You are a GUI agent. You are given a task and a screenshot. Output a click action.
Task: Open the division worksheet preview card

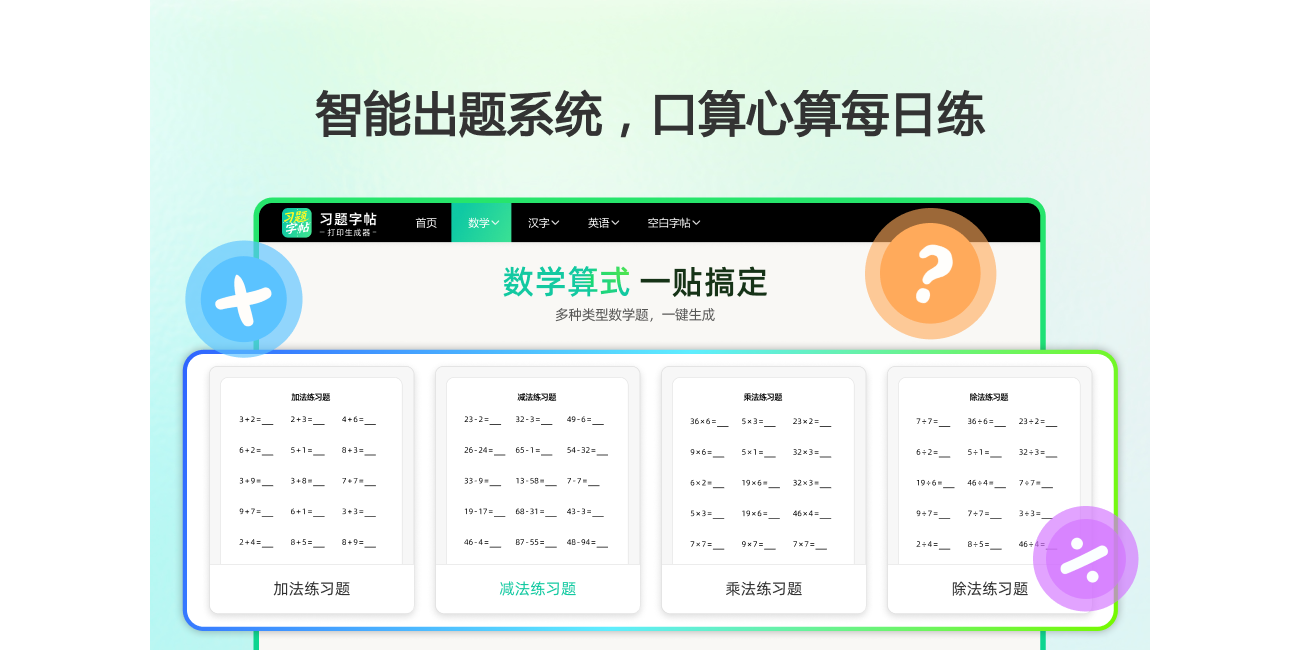tap(988, 470)
